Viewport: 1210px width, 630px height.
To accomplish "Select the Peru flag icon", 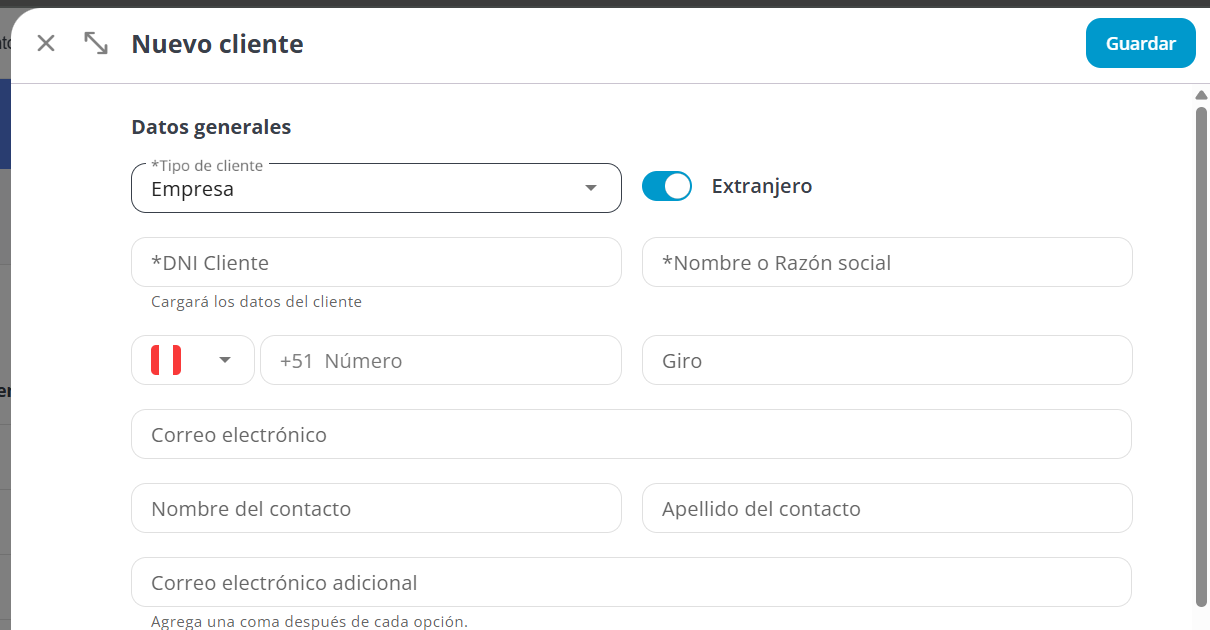I will click(x=166, y=360).
